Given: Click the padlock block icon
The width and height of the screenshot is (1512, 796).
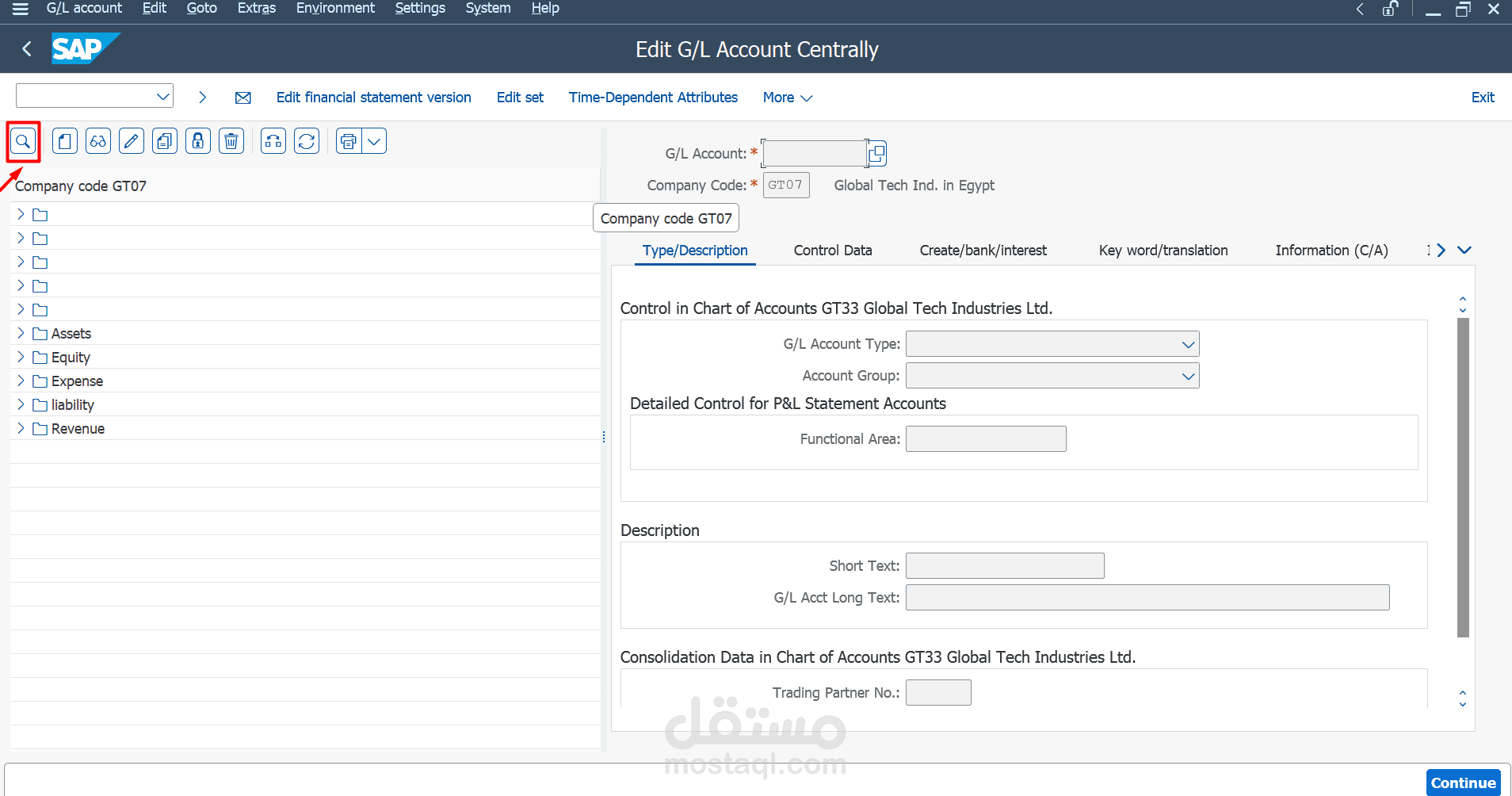Looking at the screenshot, I should [x=198, y=141].
